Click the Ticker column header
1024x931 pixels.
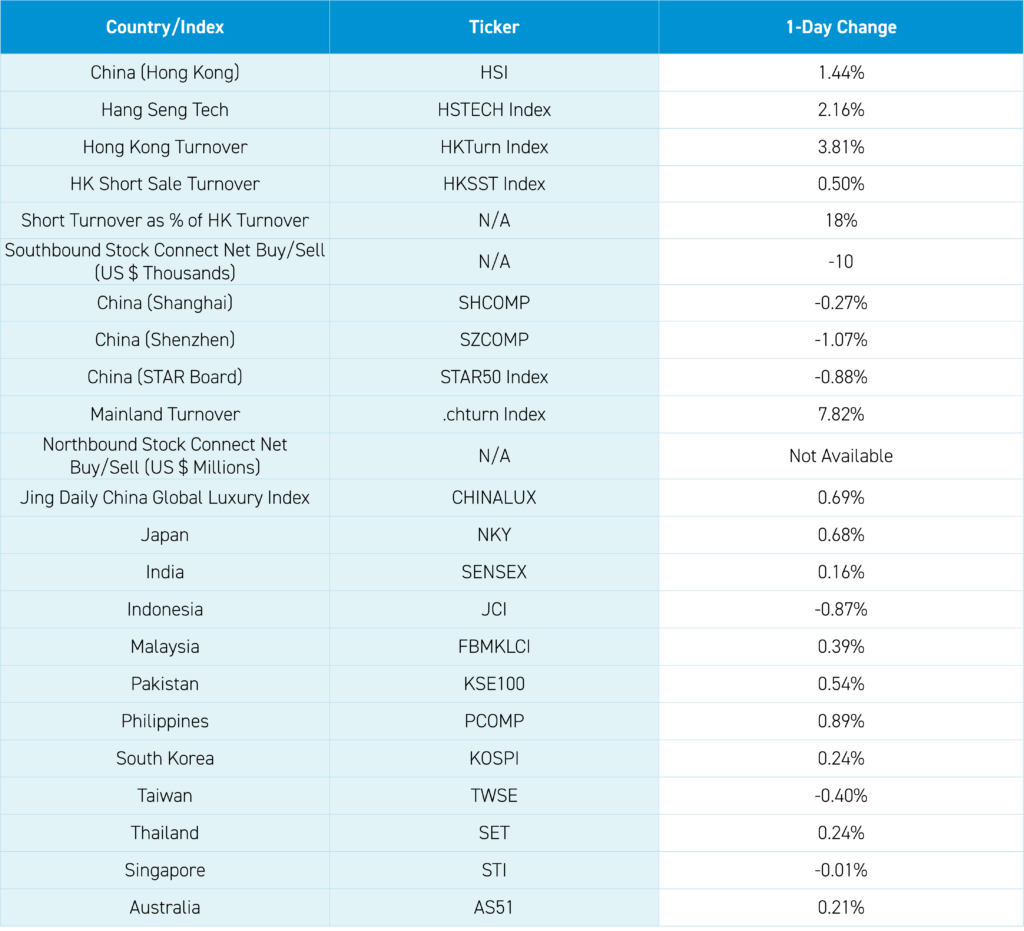tap(494, 27)
